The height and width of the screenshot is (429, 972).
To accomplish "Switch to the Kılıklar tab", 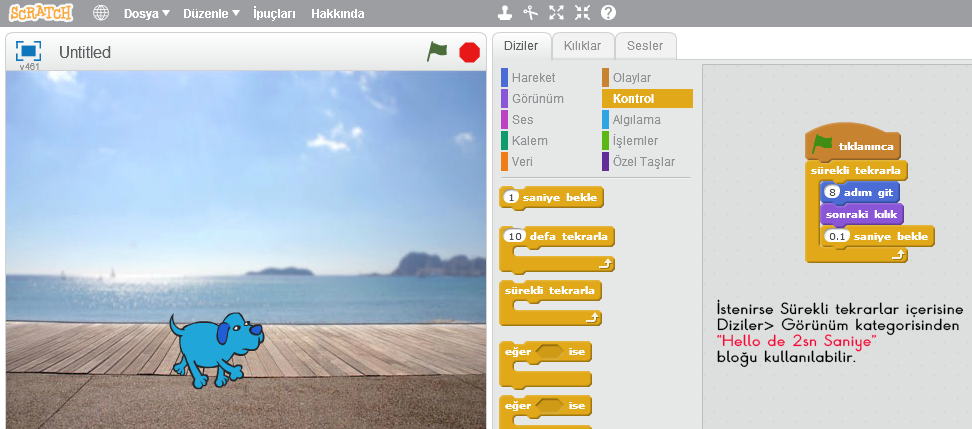I will [583, 46].
